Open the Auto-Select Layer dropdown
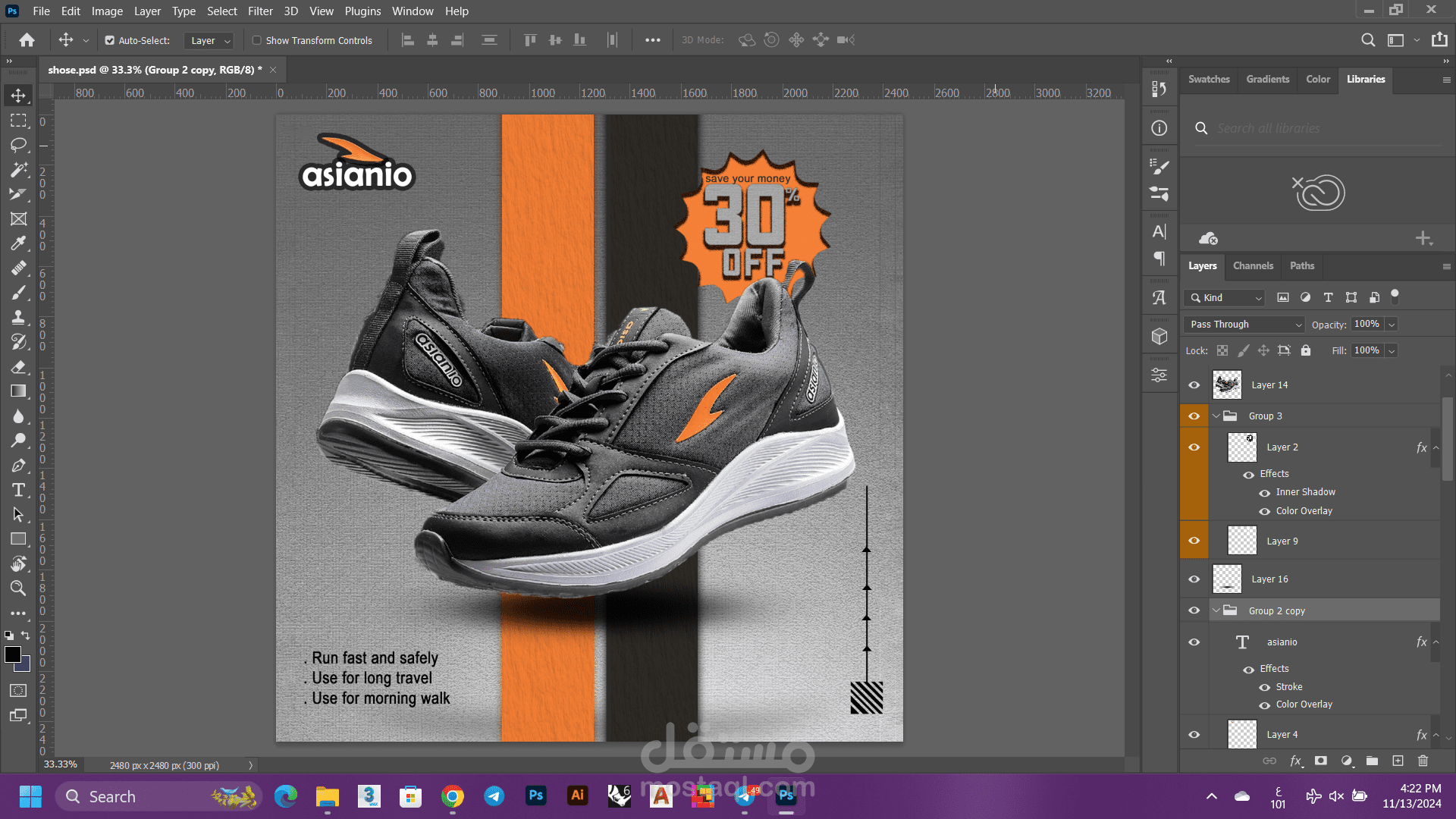This screenshot has height=819, width=1456. click(x=209, y=40)
